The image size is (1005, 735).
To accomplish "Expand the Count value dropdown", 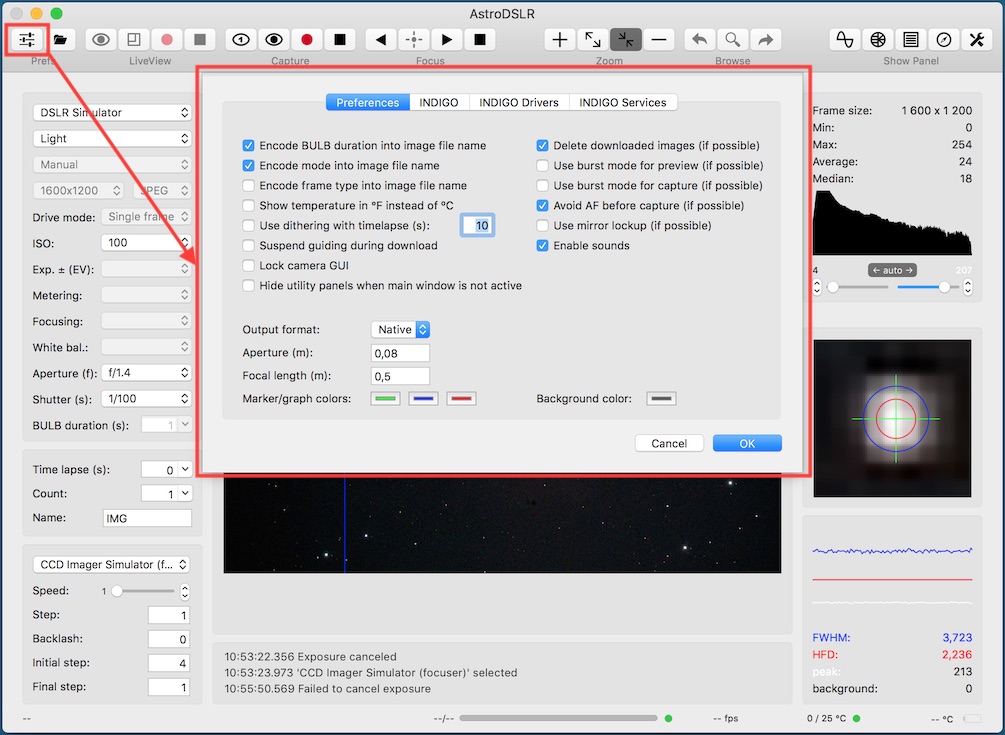I will (185, 493).
